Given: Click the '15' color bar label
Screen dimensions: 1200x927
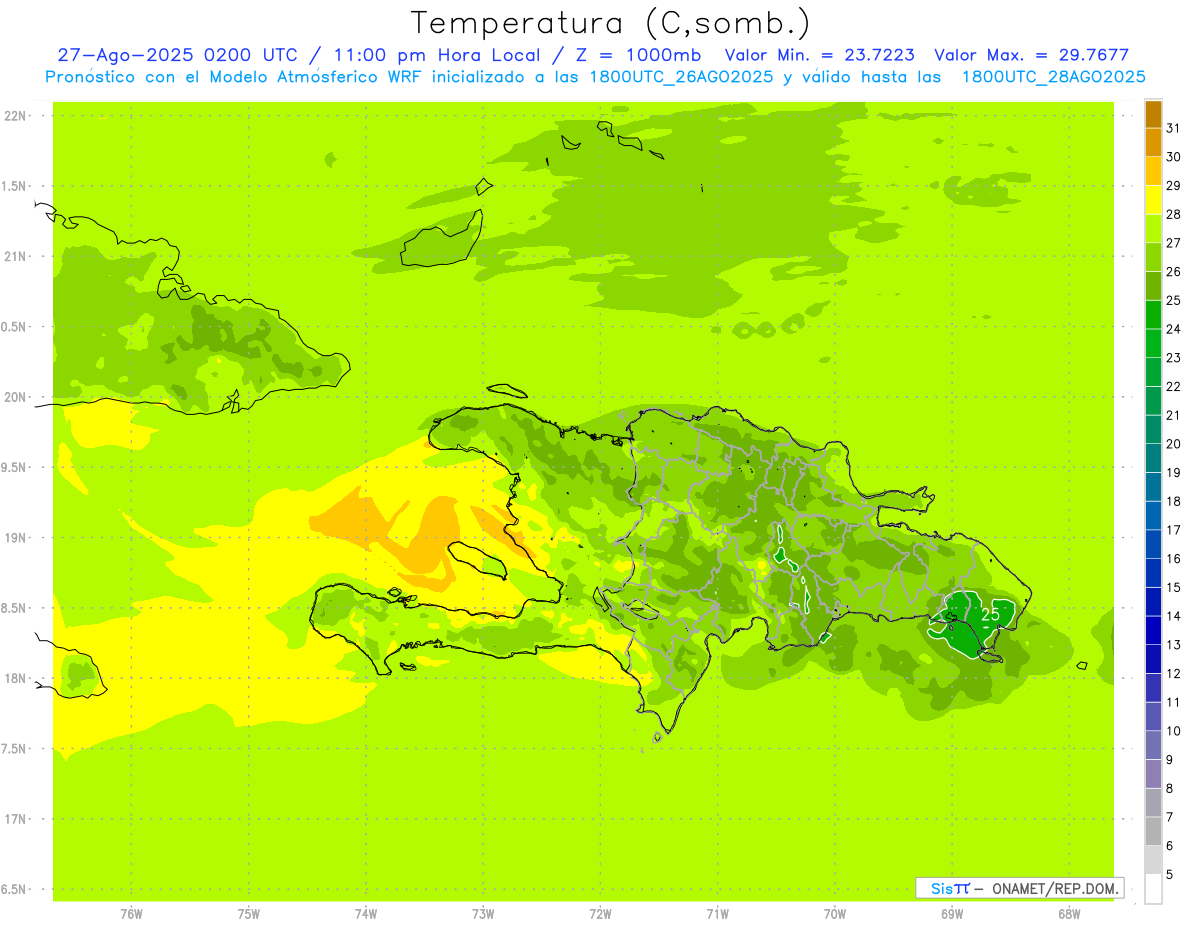Looking at the screenshot, I should pyautogui.click(x=1174, y=587).
